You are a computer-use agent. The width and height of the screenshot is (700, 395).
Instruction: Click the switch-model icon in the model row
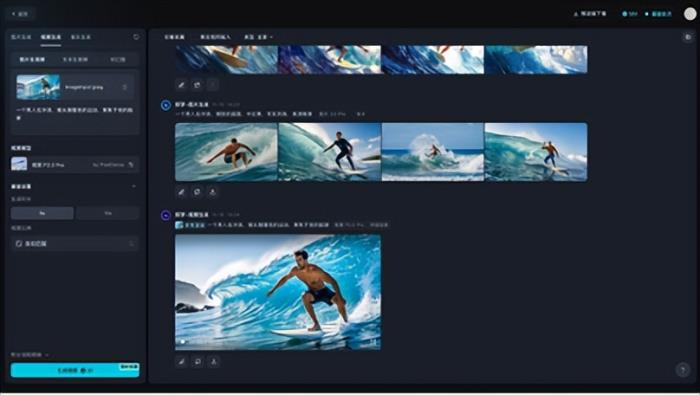tap(131, 165)
